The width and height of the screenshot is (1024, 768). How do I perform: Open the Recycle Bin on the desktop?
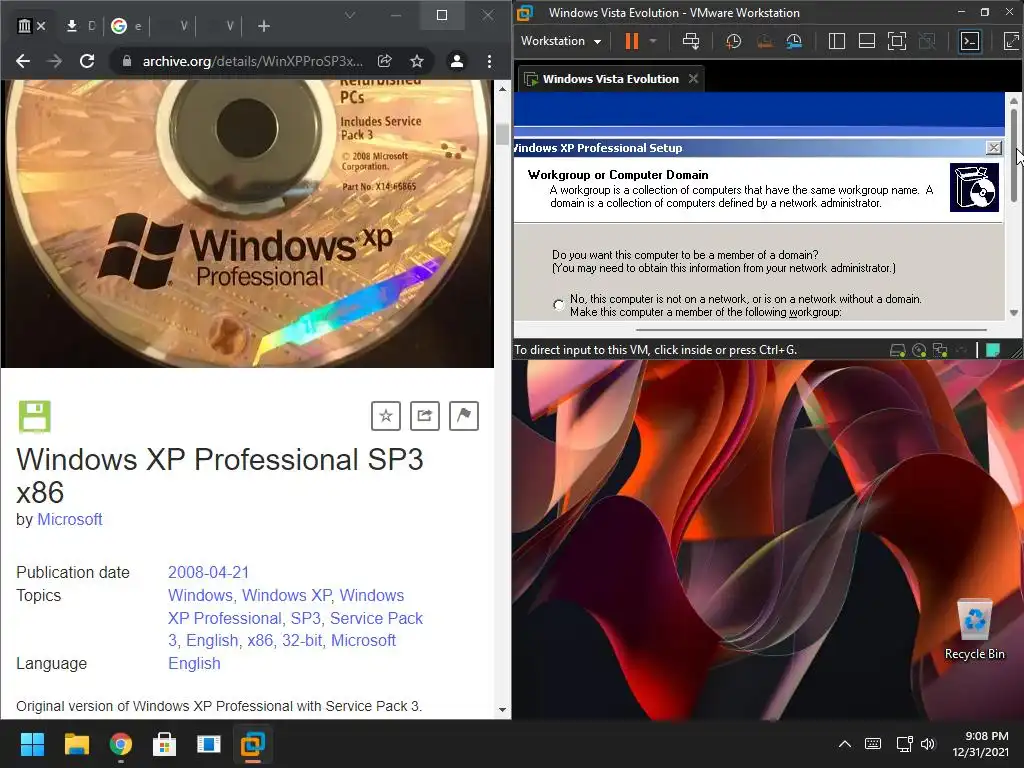pos(974,630)
